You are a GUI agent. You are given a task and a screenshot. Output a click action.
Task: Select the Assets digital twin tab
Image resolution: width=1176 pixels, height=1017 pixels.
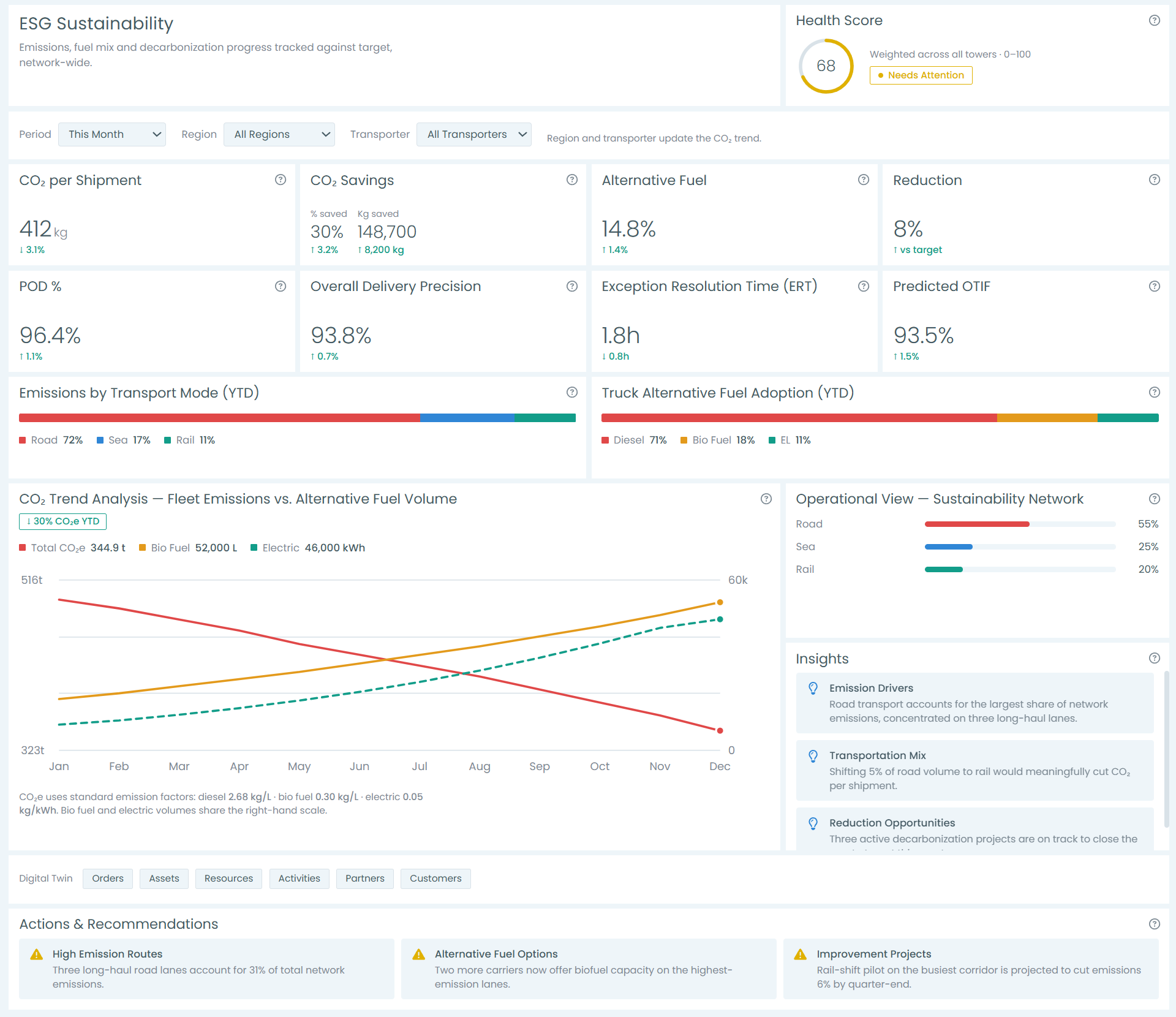click(164, 879)
